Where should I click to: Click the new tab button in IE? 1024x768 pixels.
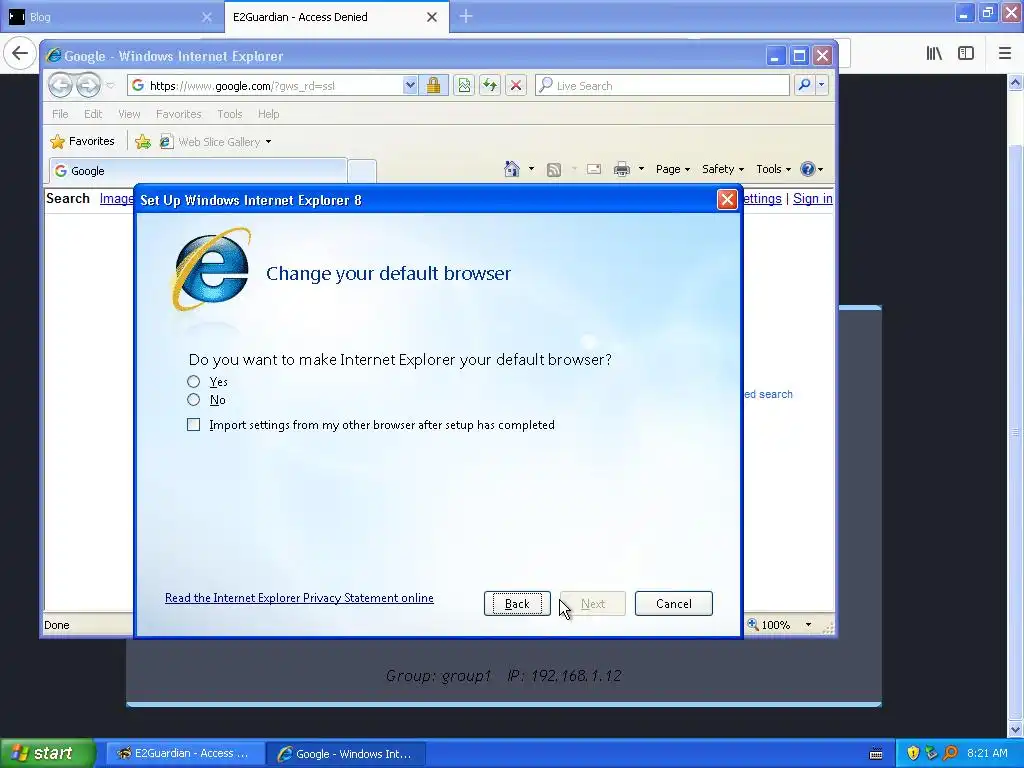coord(362,171)
